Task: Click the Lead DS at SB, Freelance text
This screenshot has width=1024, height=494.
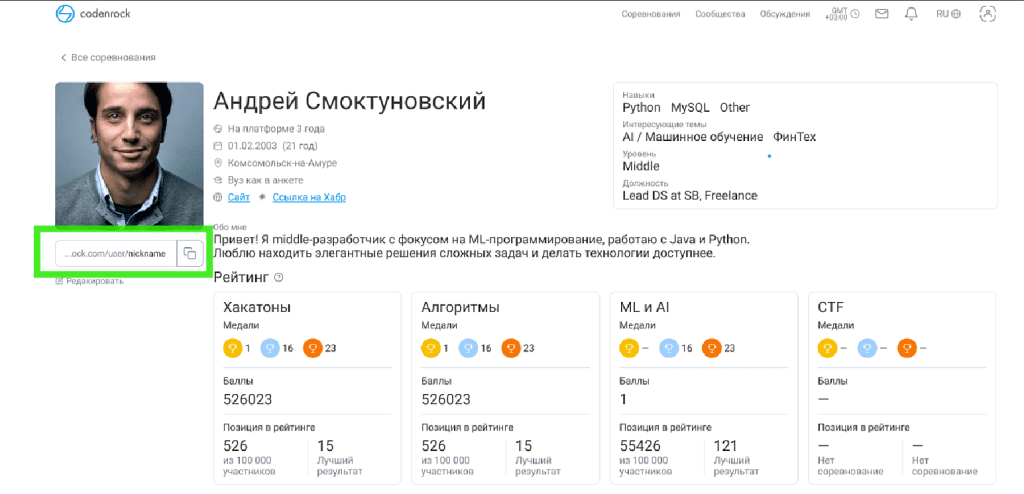Action: coord(690,195)
